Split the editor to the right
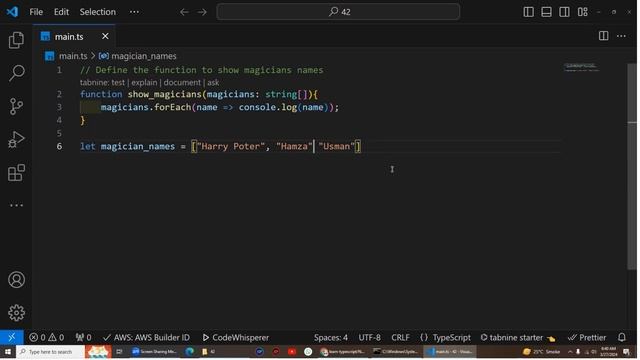 coord(604,36)
